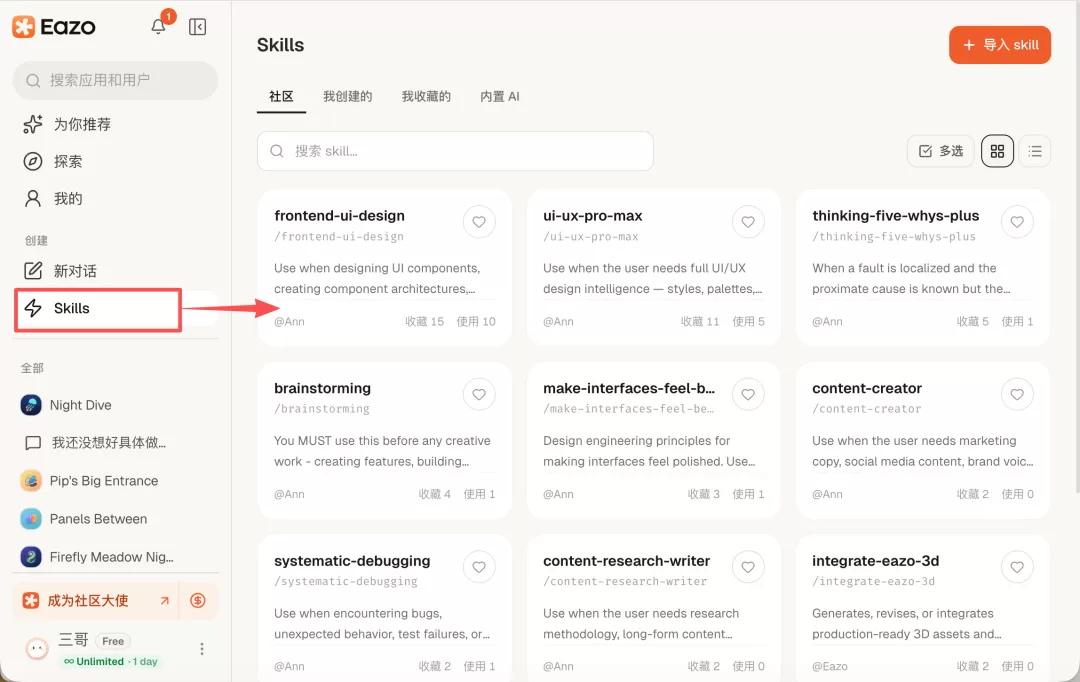Screen dimensions: 1080x682
Task: Click the 导入 skill button
Action: 999,45
